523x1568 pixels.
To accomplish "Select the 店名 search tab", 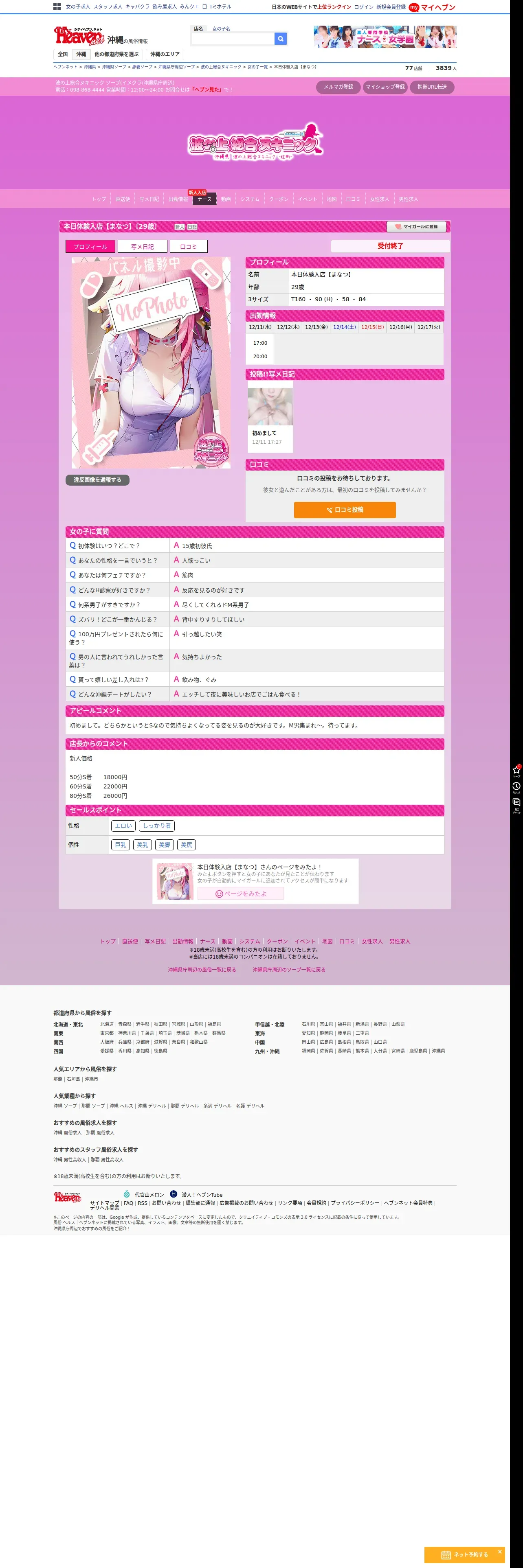I will click(x=198, y=28).
